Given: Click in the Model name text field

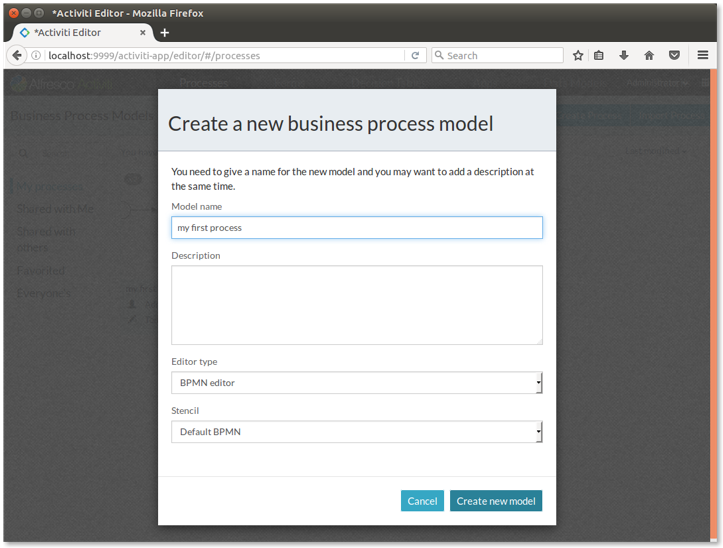Looking at the screenshot, I should coord(356,228).
